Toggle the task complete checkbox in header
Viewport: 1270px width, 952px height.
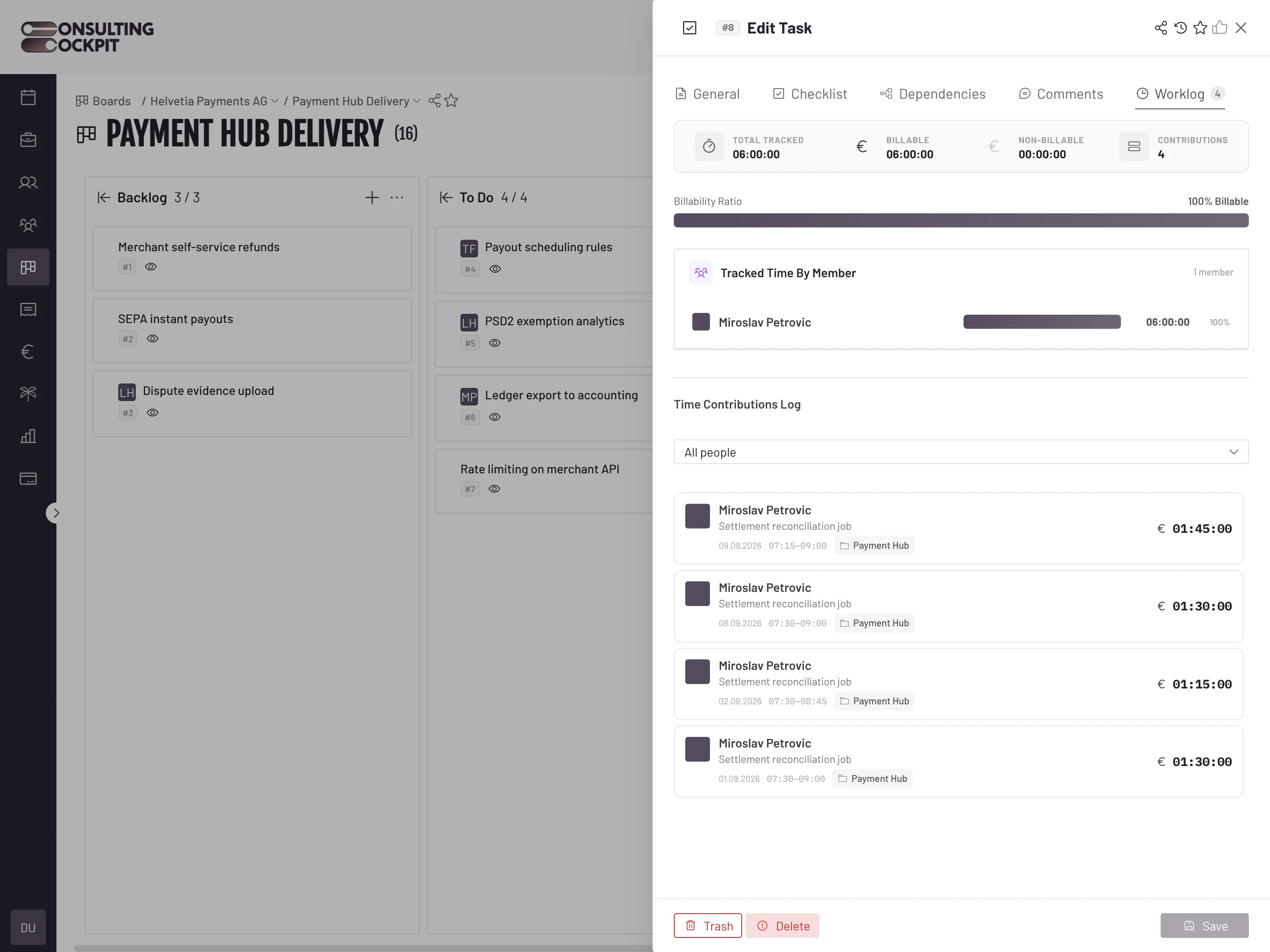coord(690,28)
